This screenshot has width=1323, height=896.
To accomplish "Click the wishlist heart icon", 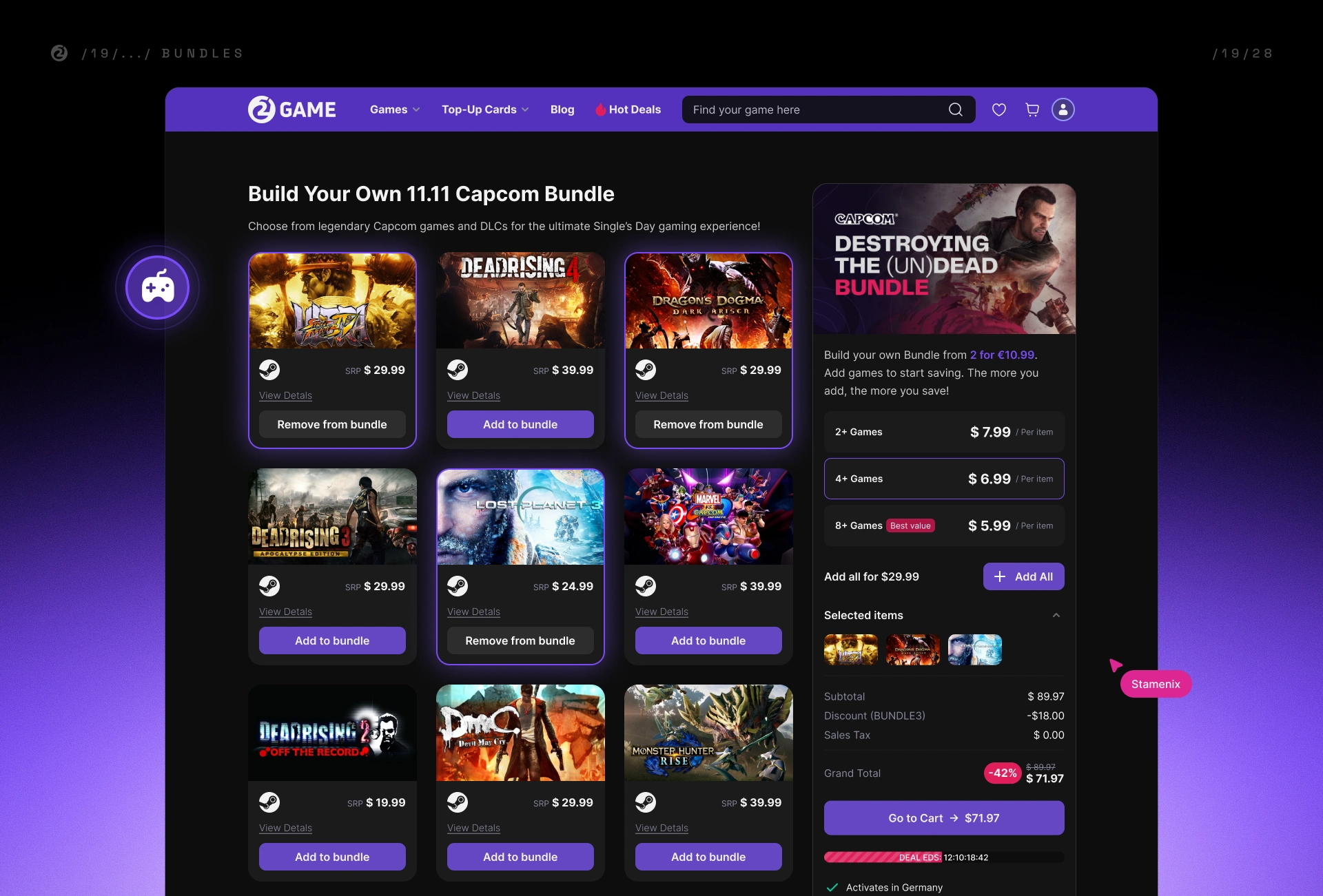I will pos(998,110).
